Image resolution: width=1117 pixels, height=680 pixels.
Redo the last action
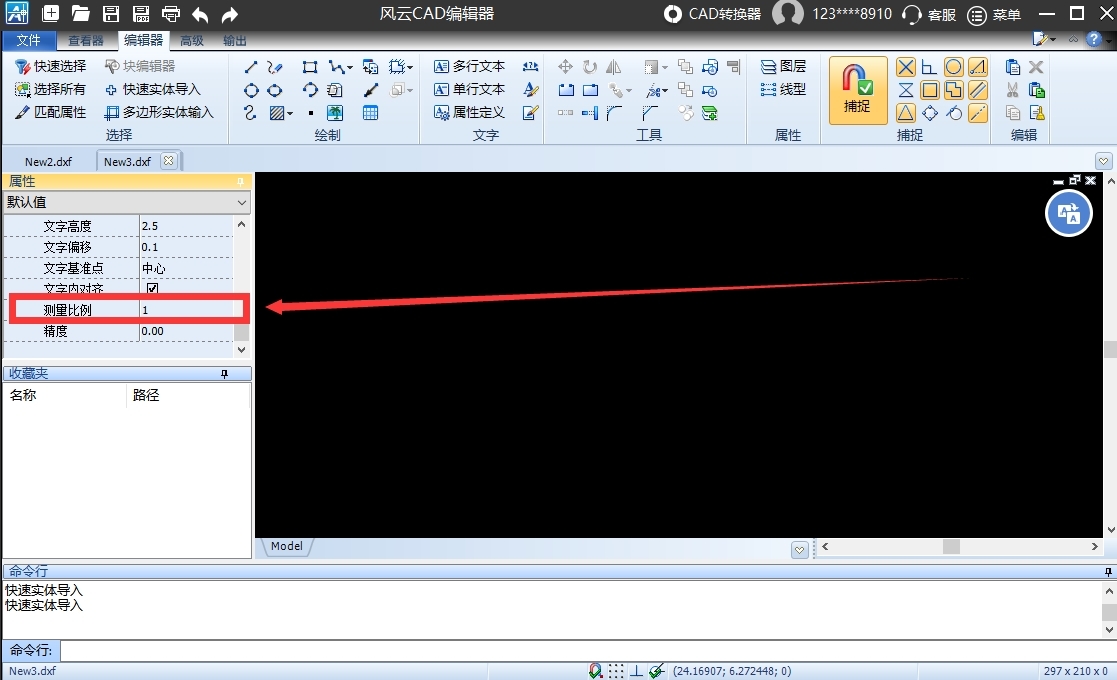pyautogui.click(x=229, y=14)
